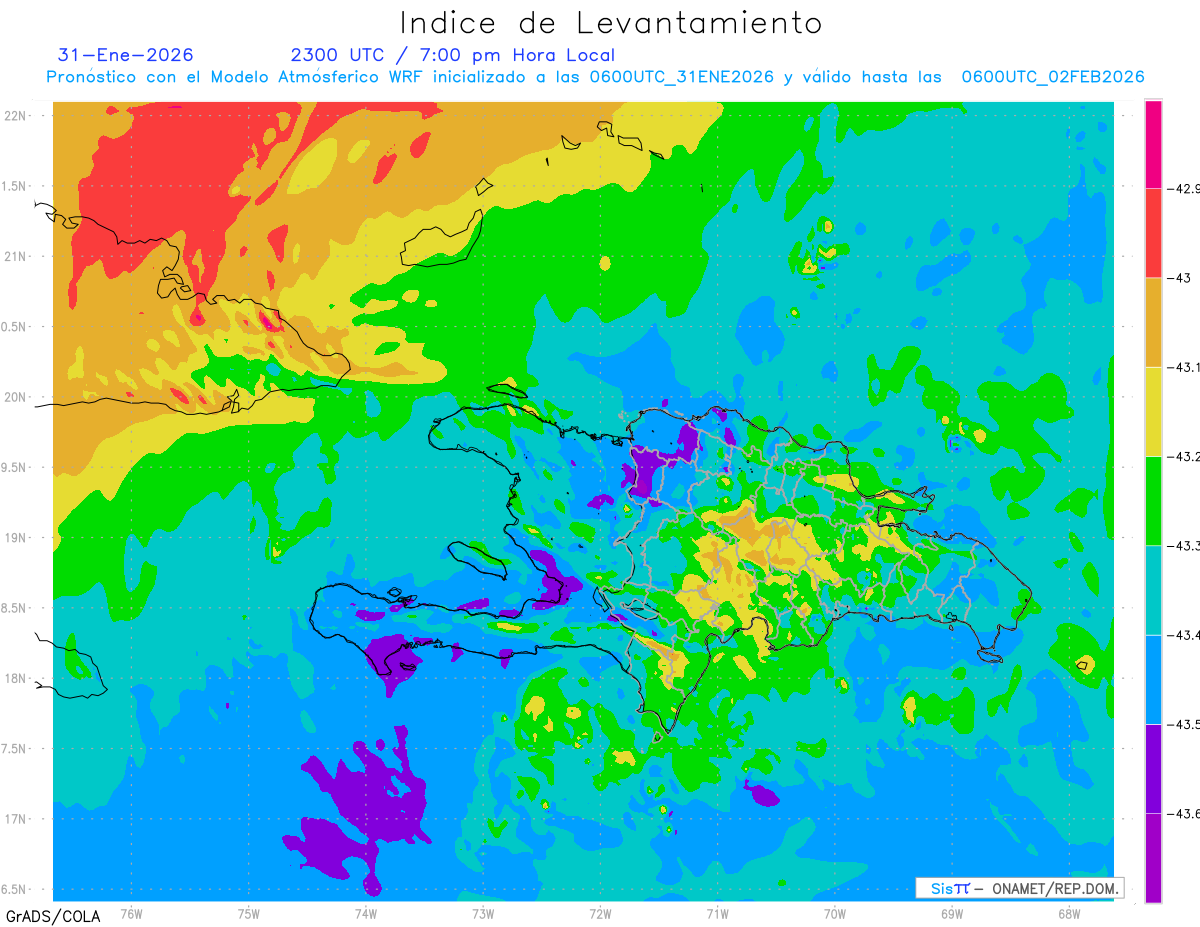Click the longitude label "75W"
This screenshot has width=1200, height=927.
click(x=249, y=913)
